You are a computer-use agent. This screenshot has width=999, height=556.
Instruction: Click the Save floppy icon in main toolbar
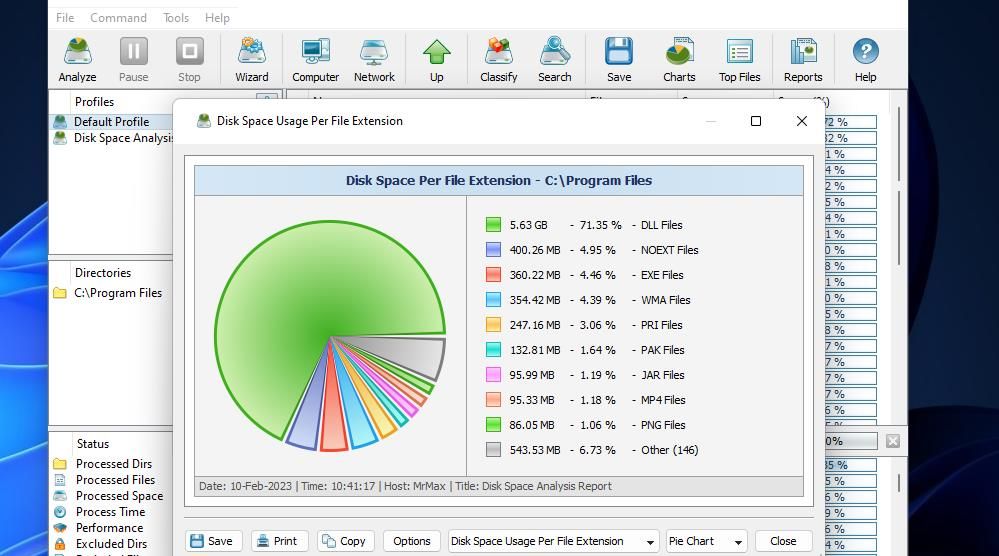click(x=619, y=52)
